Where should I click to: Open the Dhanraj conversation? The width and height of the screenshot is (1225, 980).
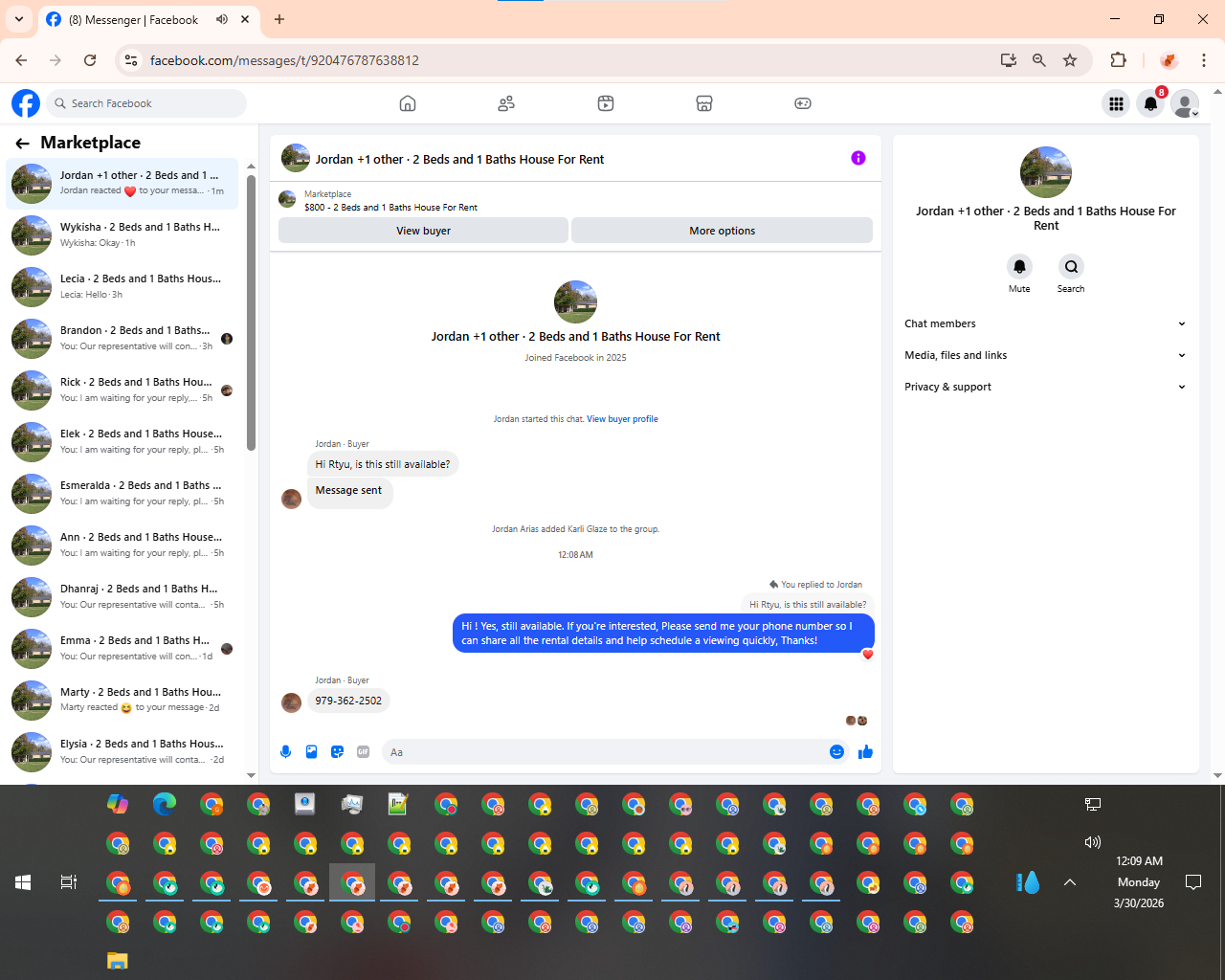[x=122, y=597]
